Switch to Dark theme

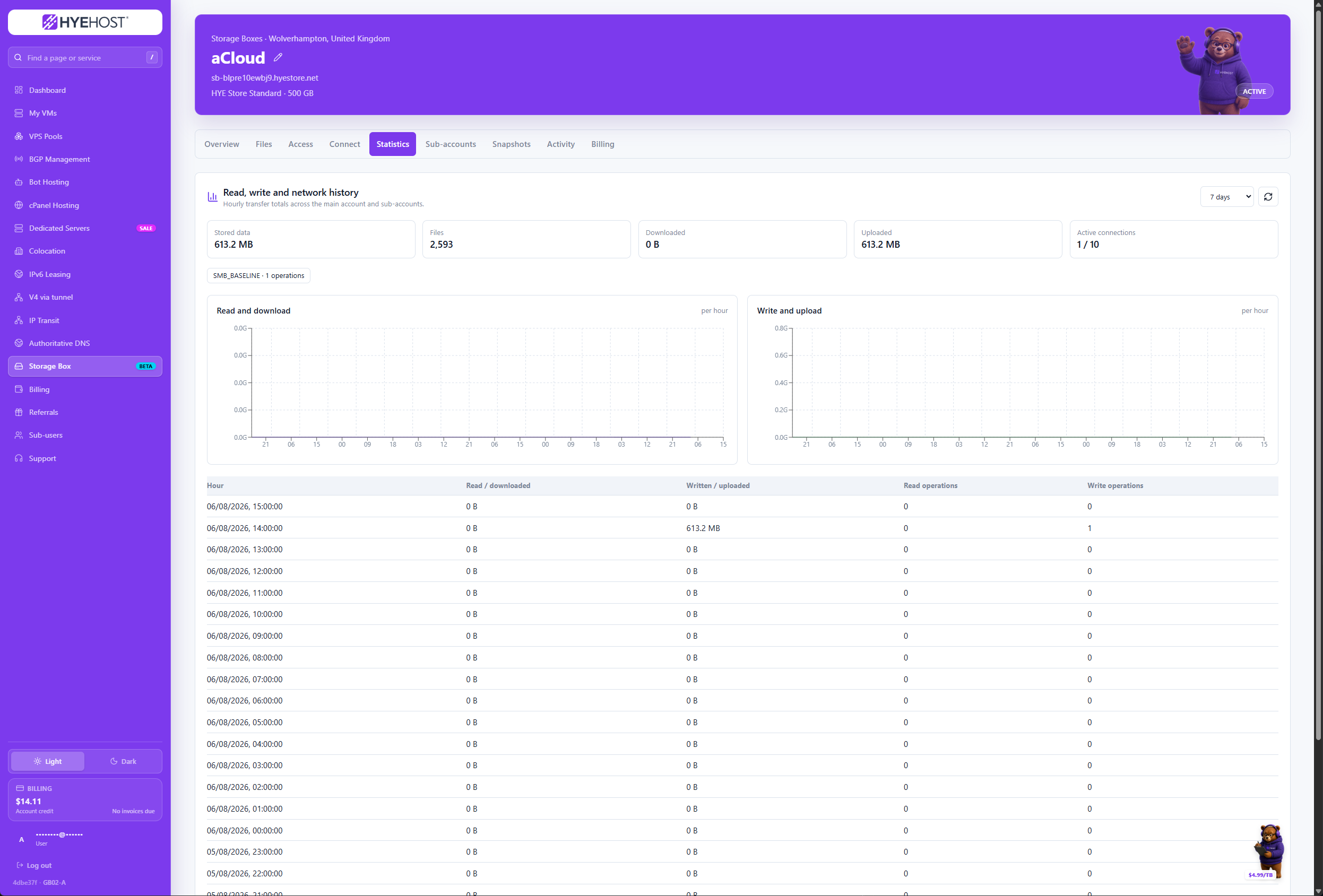[x=123, y=761]
